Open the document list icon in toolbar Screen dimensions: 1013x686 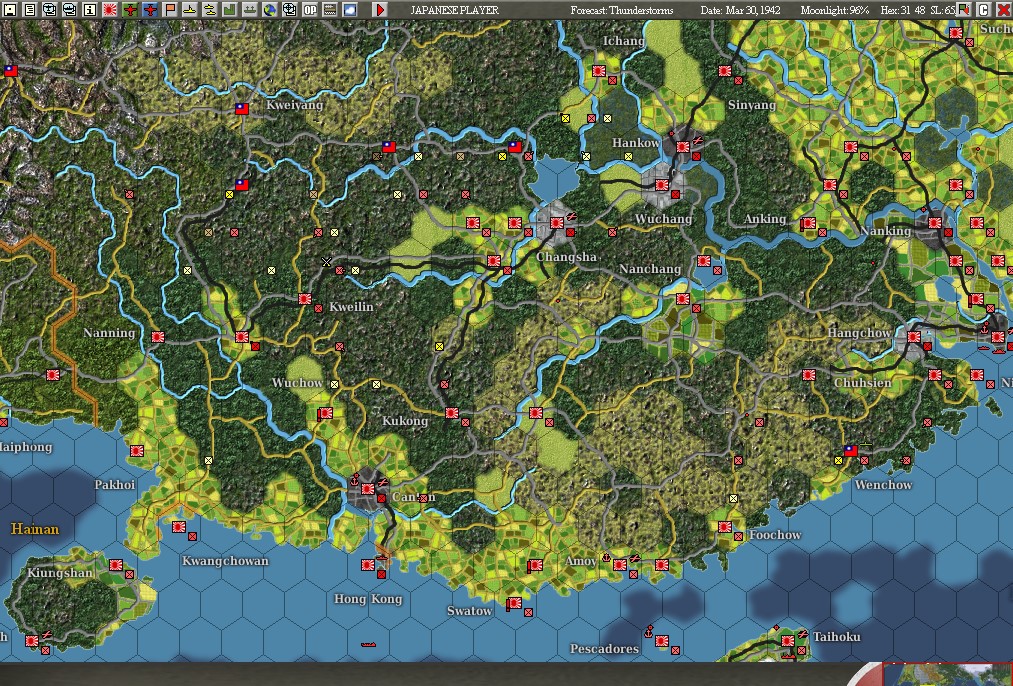click(30, 9)
